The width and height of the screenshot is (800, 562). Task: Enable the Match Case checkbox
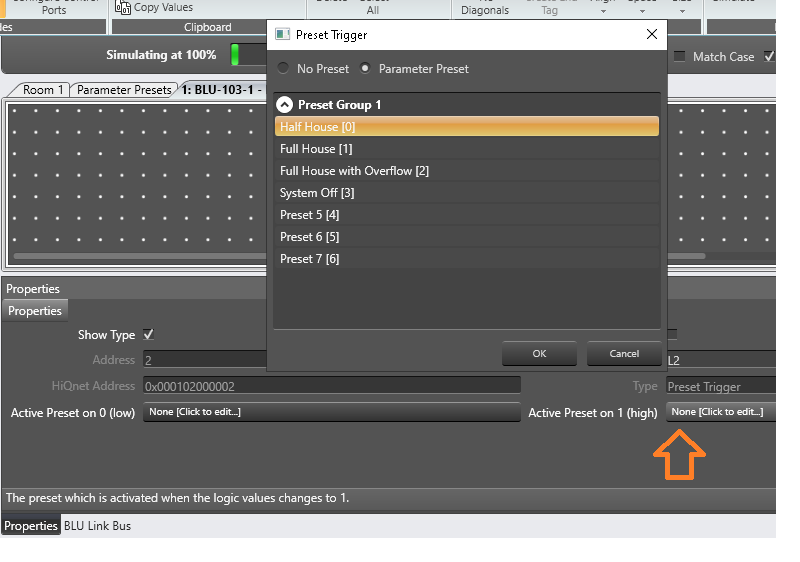pyautogui.click(x=680, y=57)
